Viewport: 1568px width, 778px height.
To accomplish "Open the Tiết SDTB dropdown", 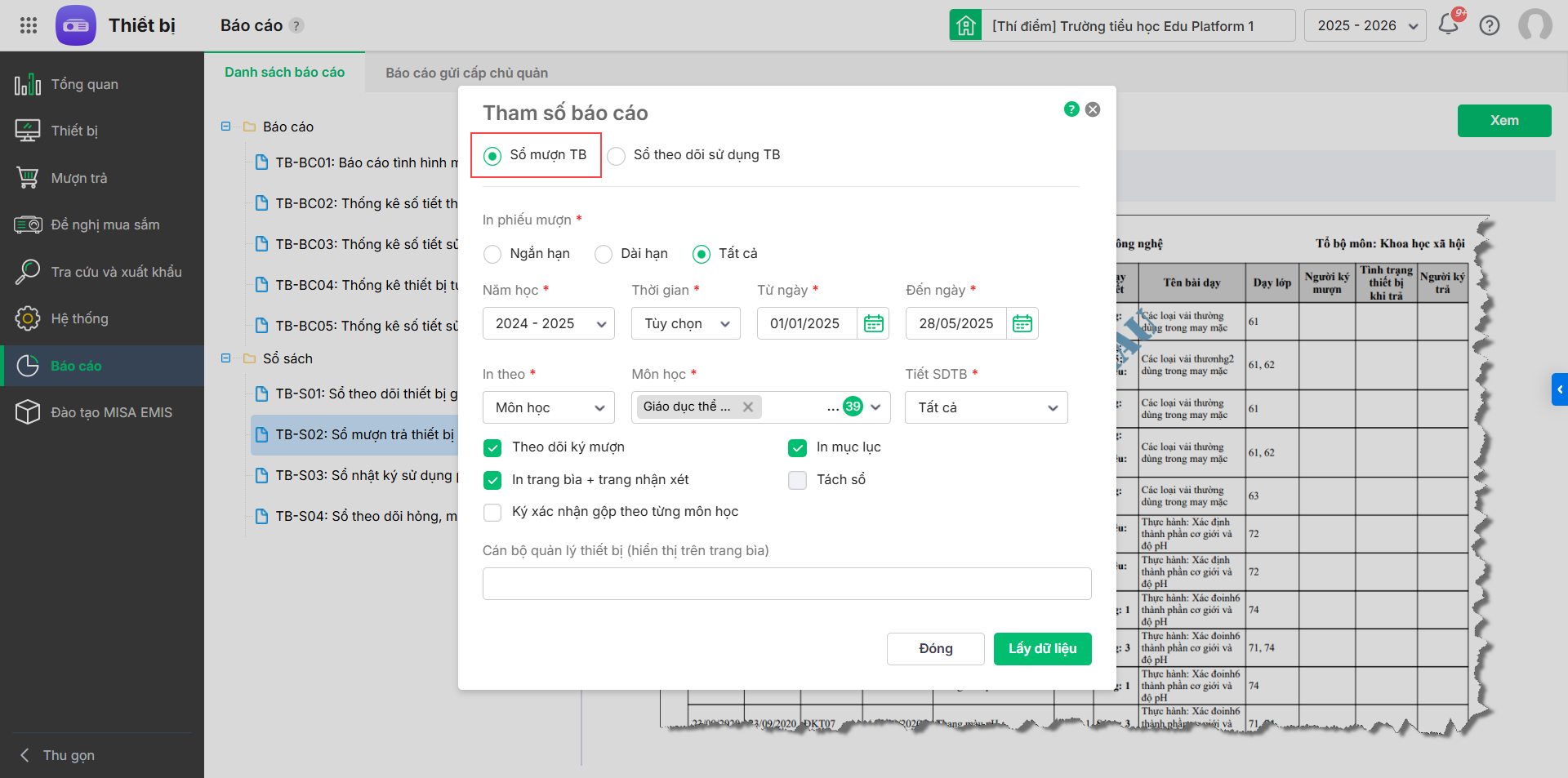I will coord(986,407).
